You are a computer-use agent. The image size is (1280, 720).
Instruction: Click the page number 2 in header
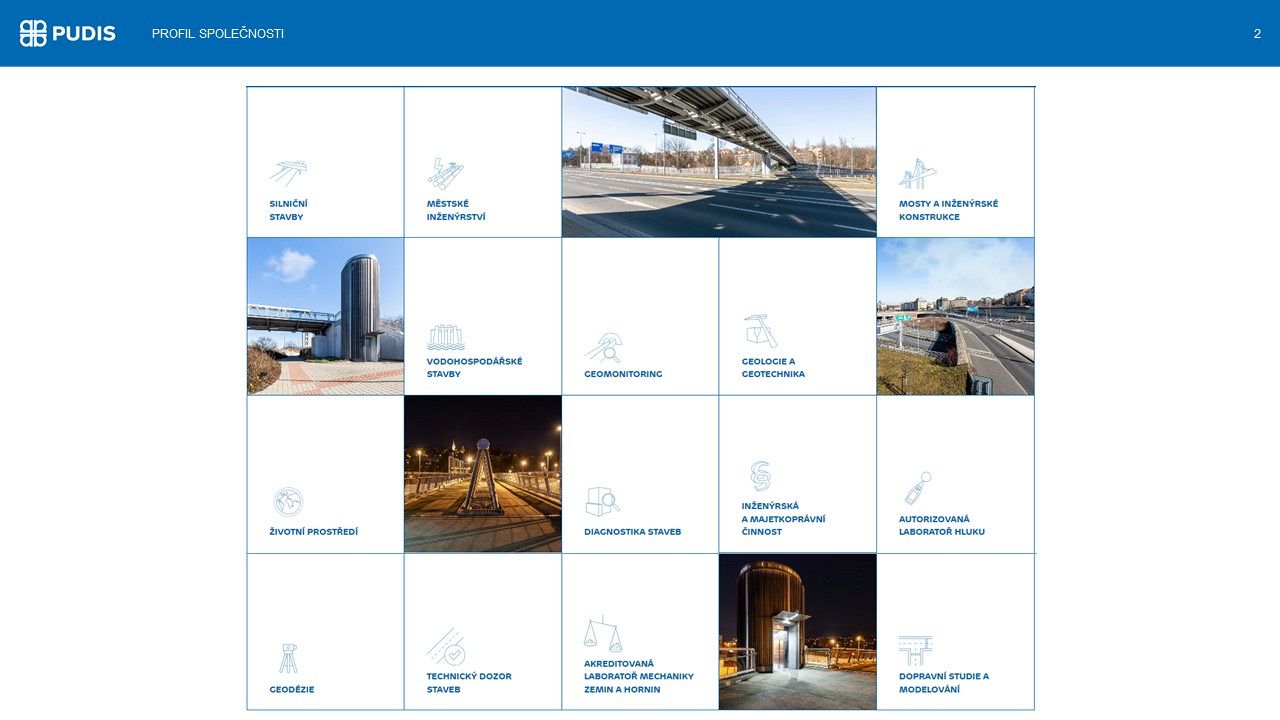point(1257,34)
